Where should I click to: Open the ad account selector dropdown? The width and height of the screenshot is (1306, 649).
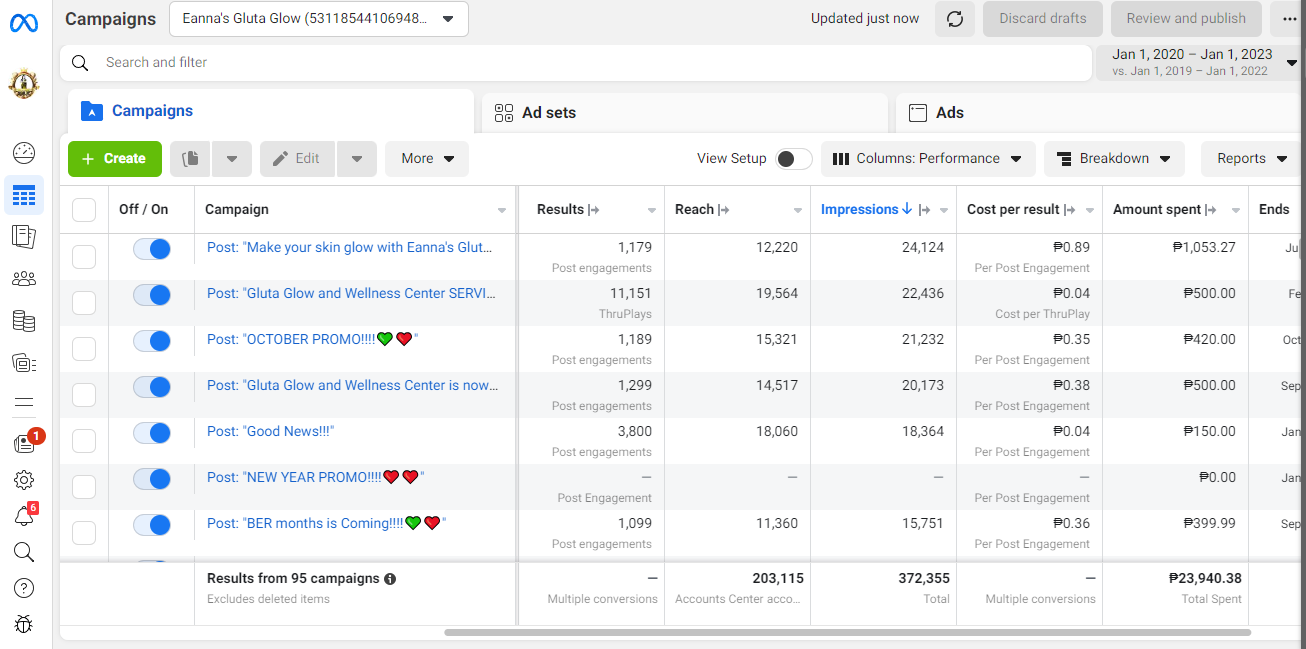318,19
